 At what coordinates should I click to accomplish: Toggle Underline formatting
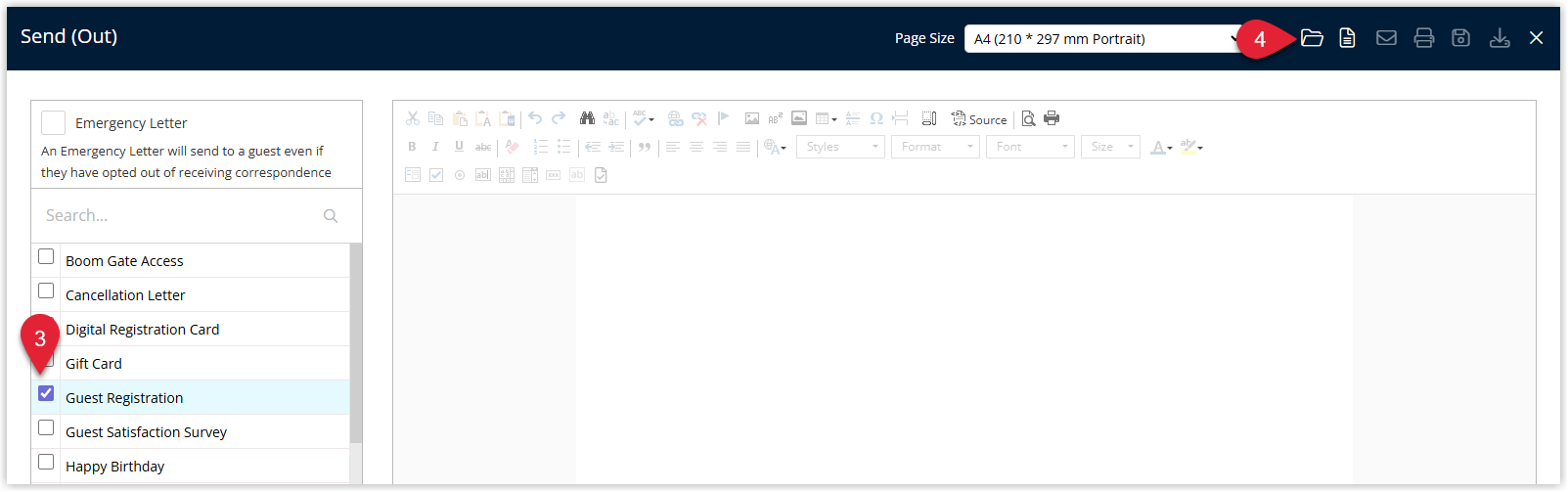pos(459,147)
